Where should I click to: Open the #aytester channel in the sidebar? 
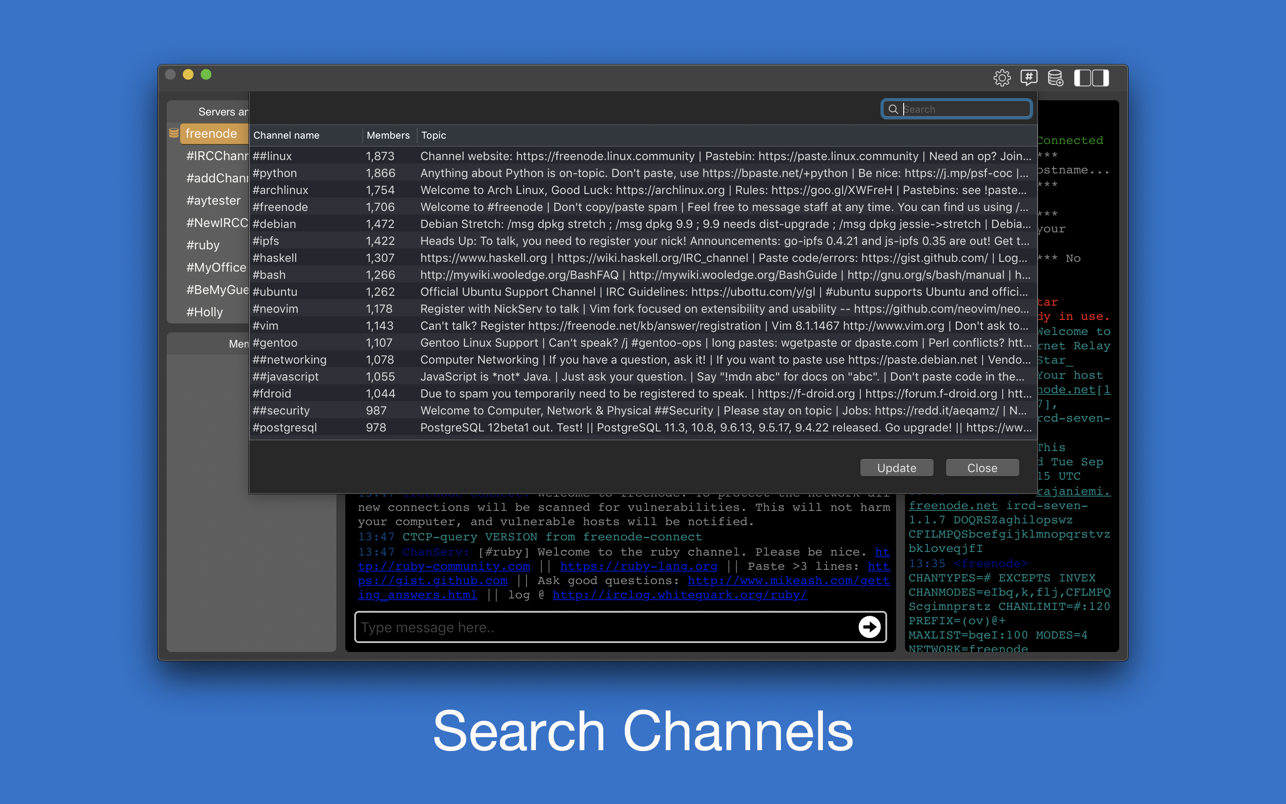(213, 200)
